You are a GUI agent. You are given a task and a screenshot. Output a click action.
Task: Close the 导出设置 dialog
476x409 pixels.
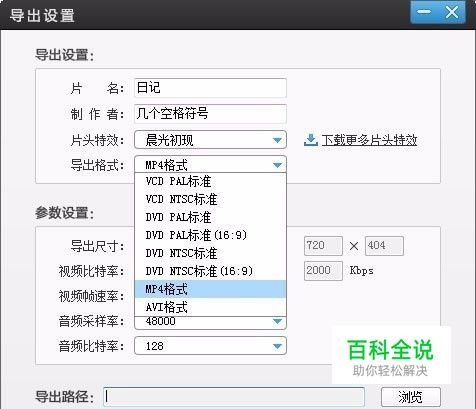(x=452, y=13)
